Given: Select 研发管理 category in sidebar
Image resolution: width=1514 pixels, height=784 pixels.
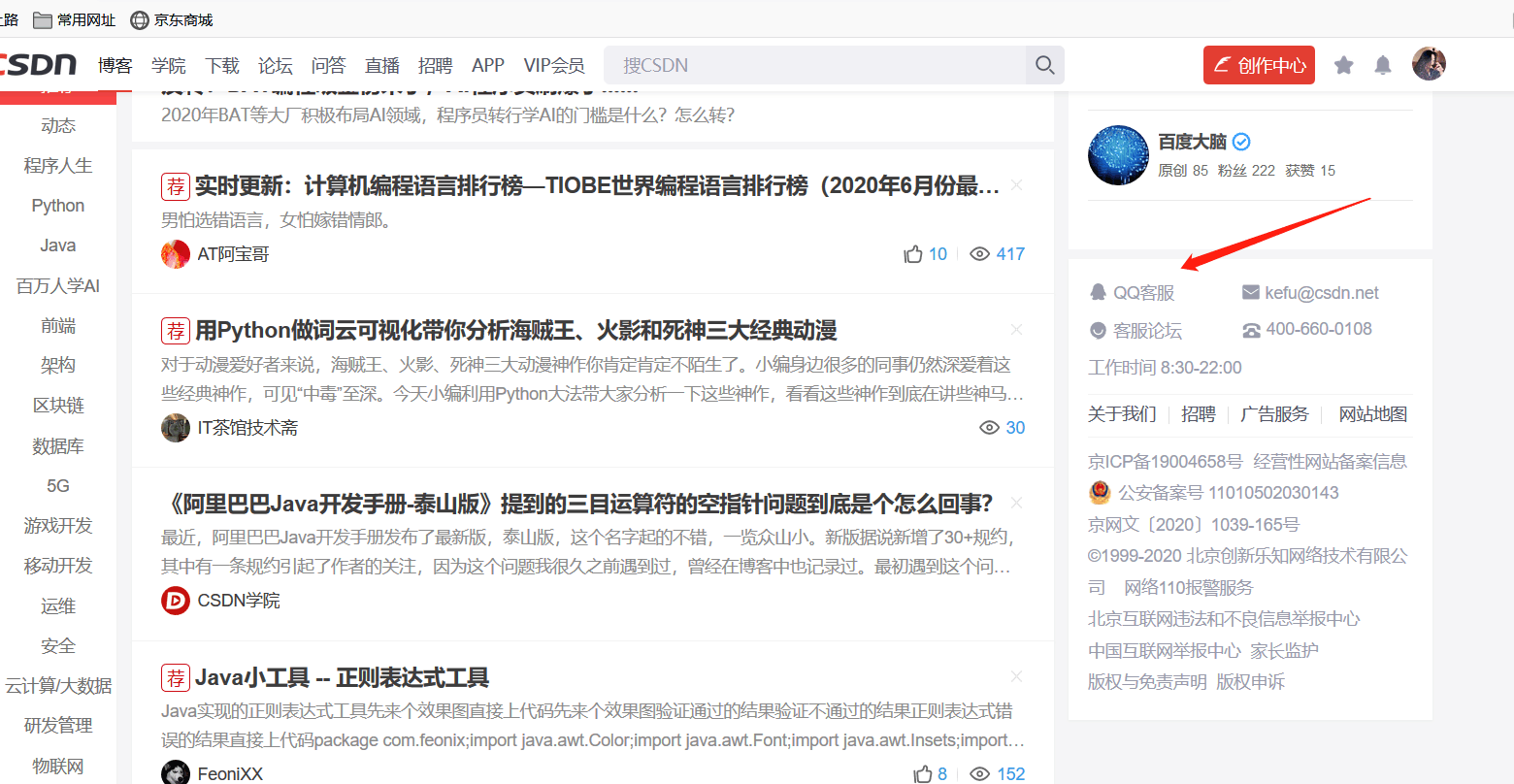Looking at the screenshot, I should [x=58, y=725].
